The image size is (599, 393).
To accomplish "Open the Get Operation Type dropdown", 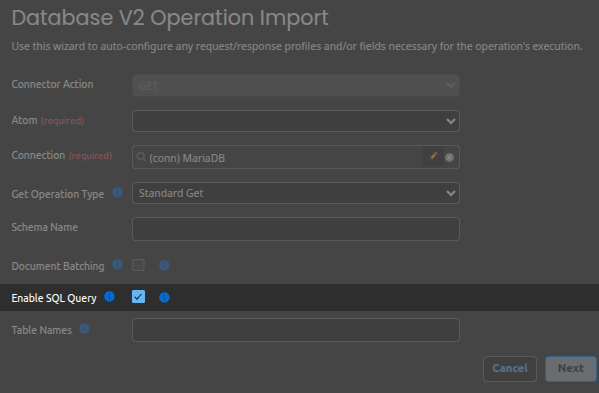I will 296,193.
